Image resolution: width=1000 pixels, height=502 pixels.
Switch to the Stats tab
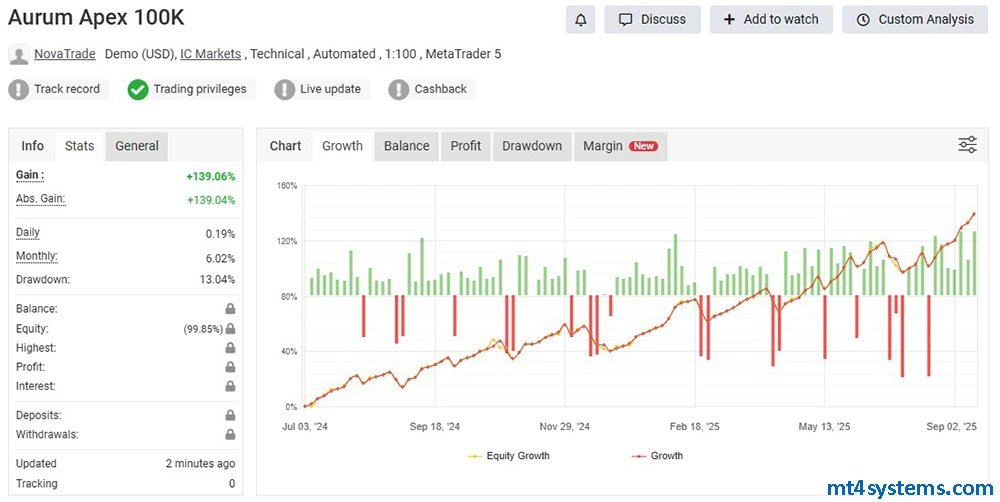79,146
